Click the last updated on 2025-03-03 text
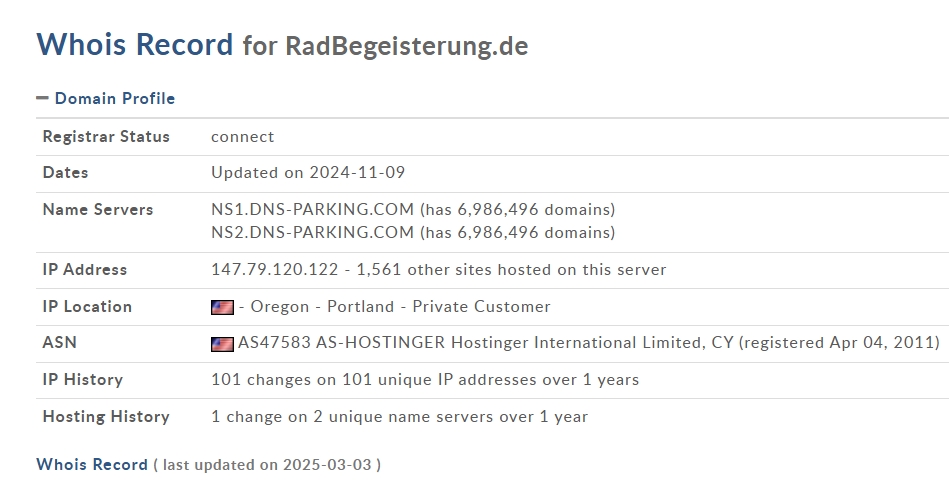The image size is (949, 481). 270,465
